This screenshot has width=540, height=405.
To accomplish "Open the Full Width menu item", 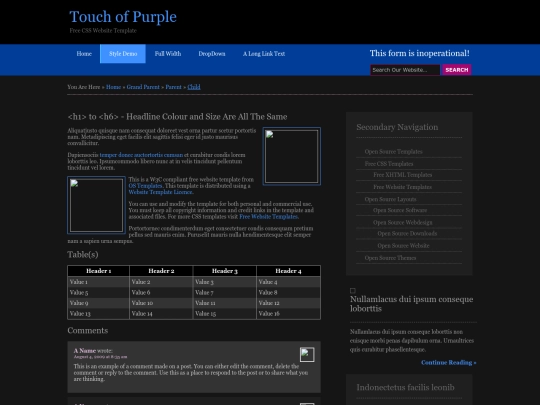I will click(x=168, y=54).
